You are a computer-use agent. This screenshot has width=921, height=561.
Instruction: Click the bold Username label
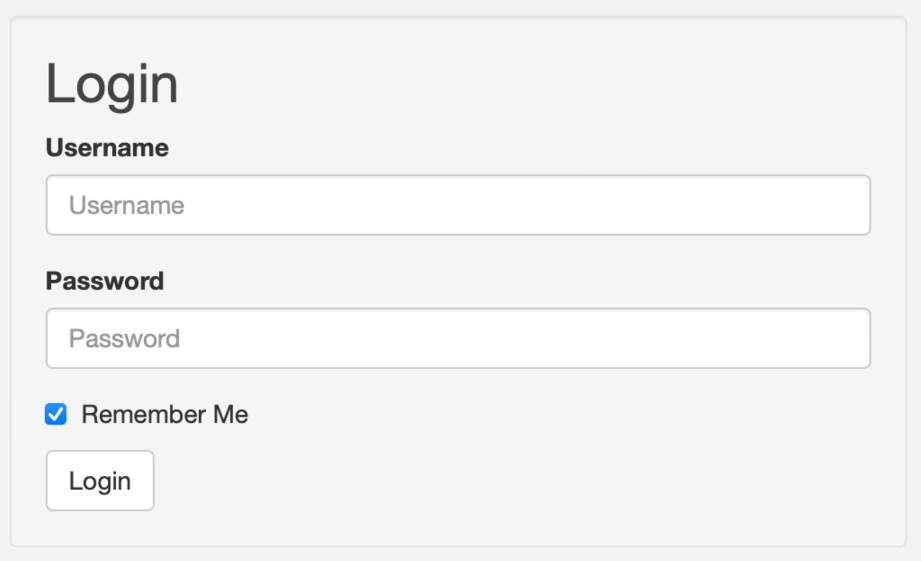coord(107,148)
